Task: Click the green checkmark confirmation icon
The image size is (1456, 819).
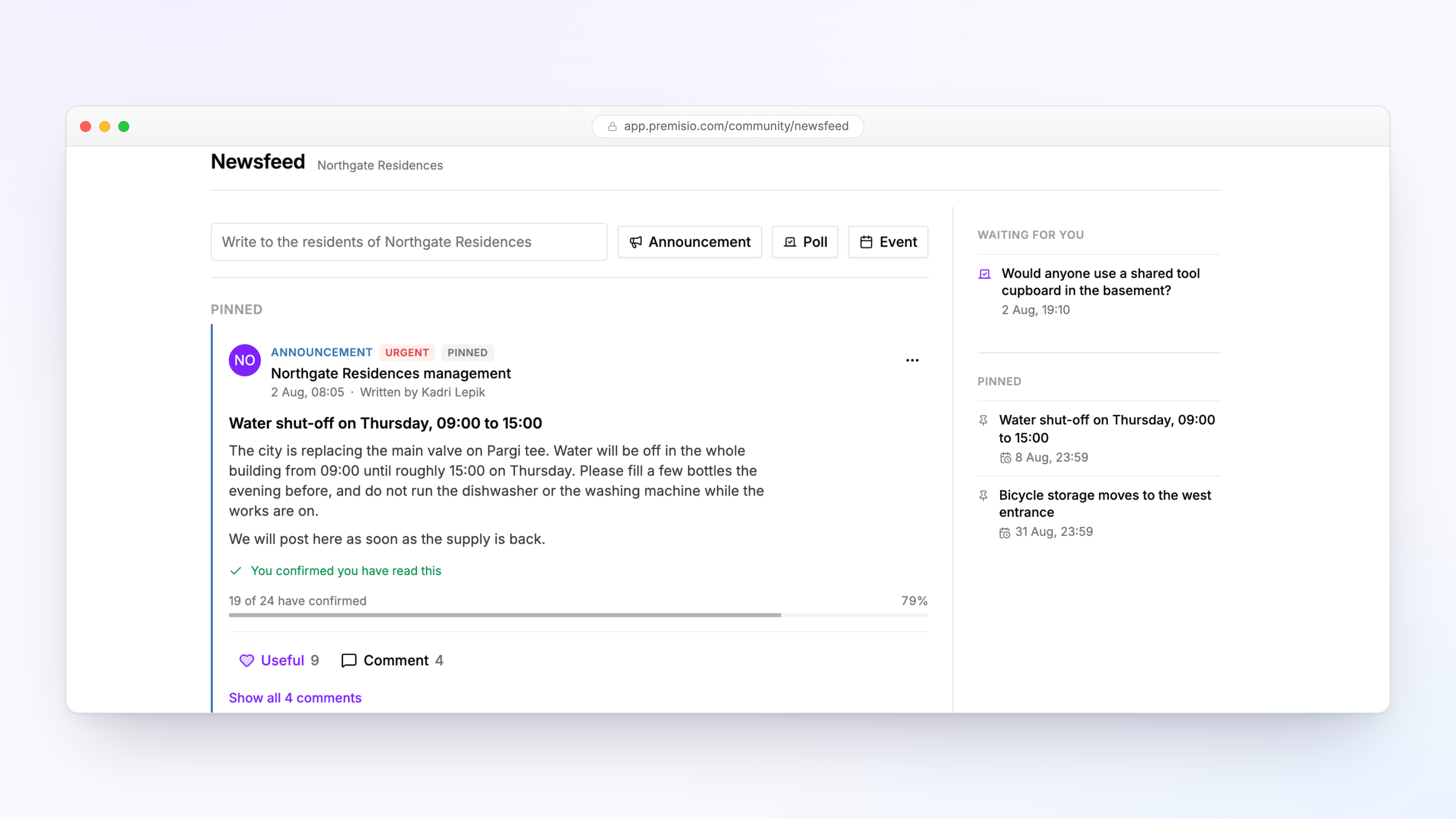Action: coord(236,571)
